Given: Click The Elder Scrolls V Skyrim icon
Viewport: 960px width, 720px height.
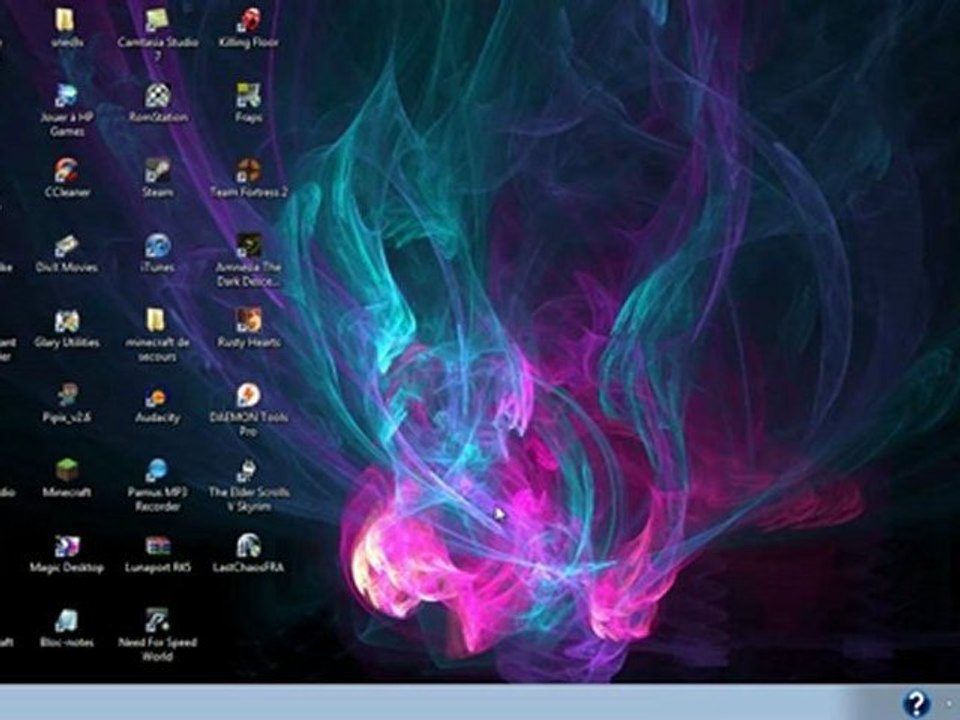Looking at the screenshot, I should click(249, 471).
